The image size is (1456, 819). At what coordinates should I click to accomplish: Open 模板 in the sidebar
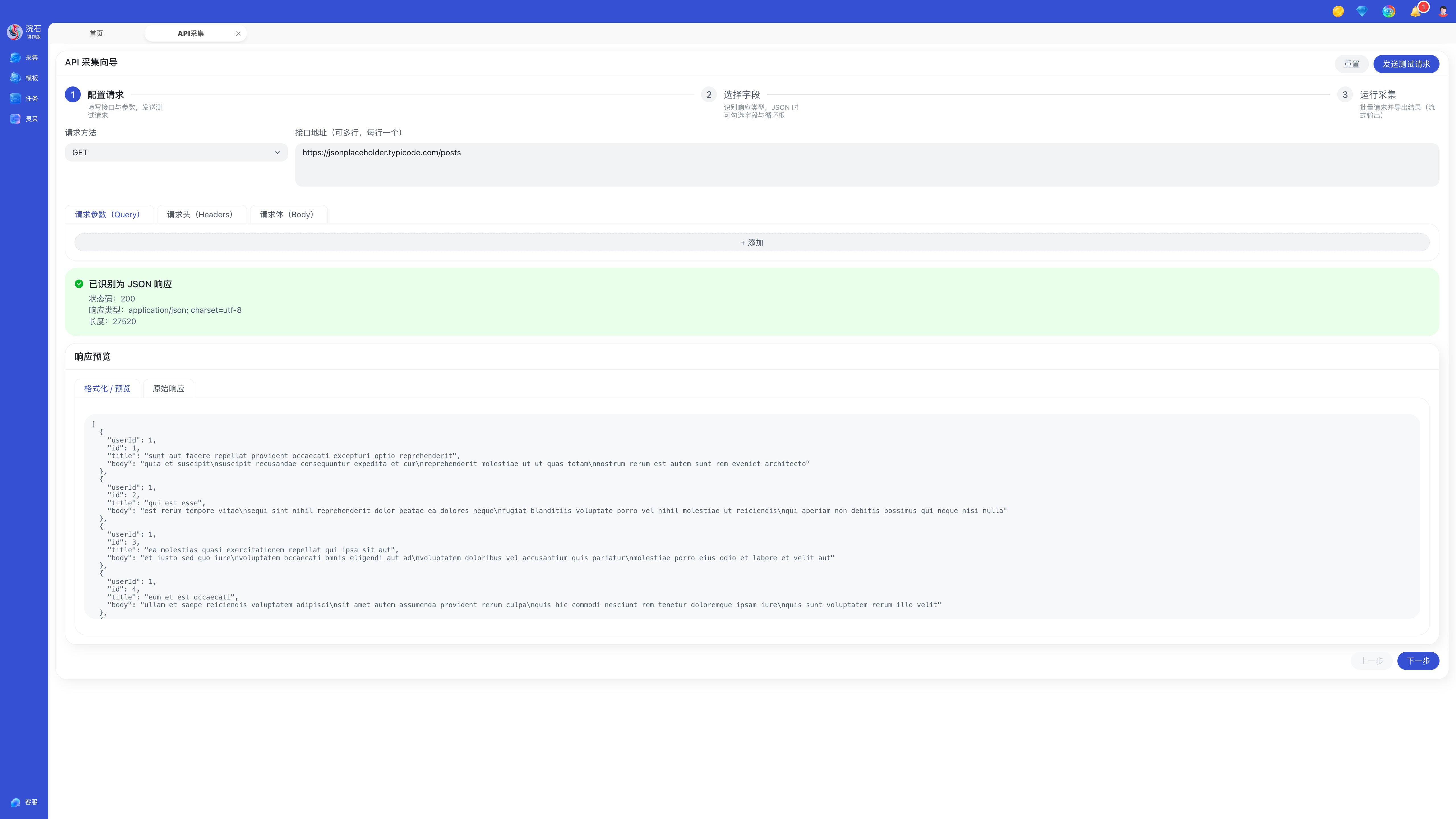click(x=24, y=78)
